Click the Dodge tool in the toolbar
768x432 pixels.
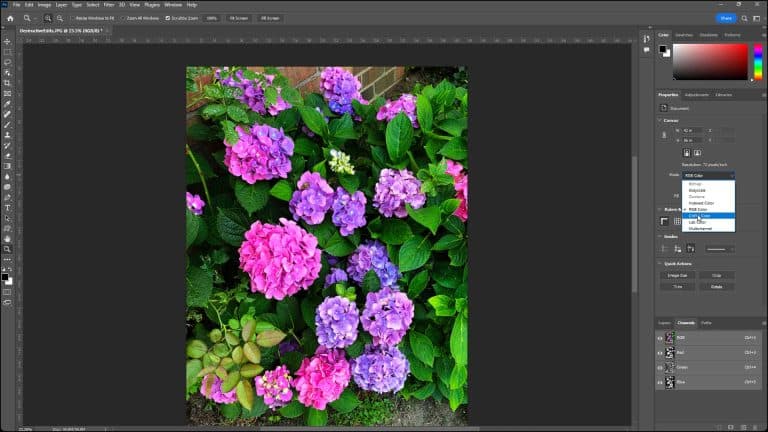(7, 187)
